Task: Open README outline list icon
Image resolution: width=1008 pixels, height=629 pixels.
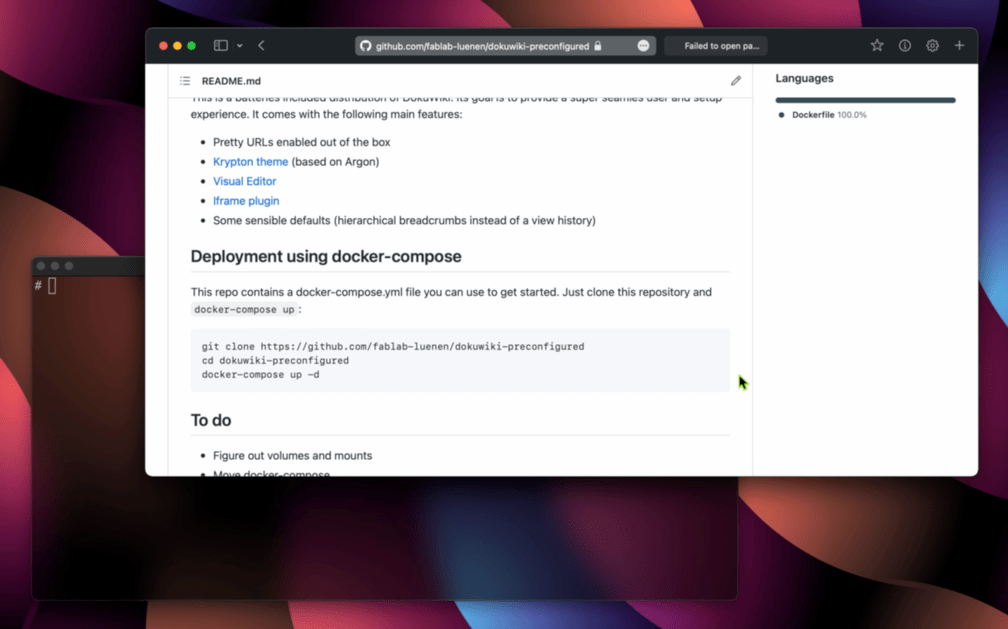Action: pyautogui.click(x=185, y=81)
